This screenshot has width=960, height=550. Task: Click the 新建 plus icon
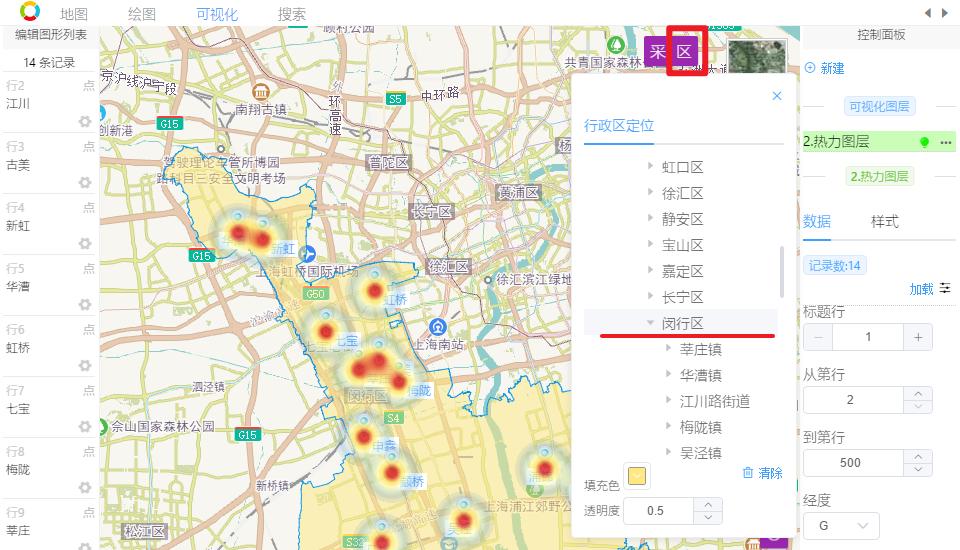point(810,68)
